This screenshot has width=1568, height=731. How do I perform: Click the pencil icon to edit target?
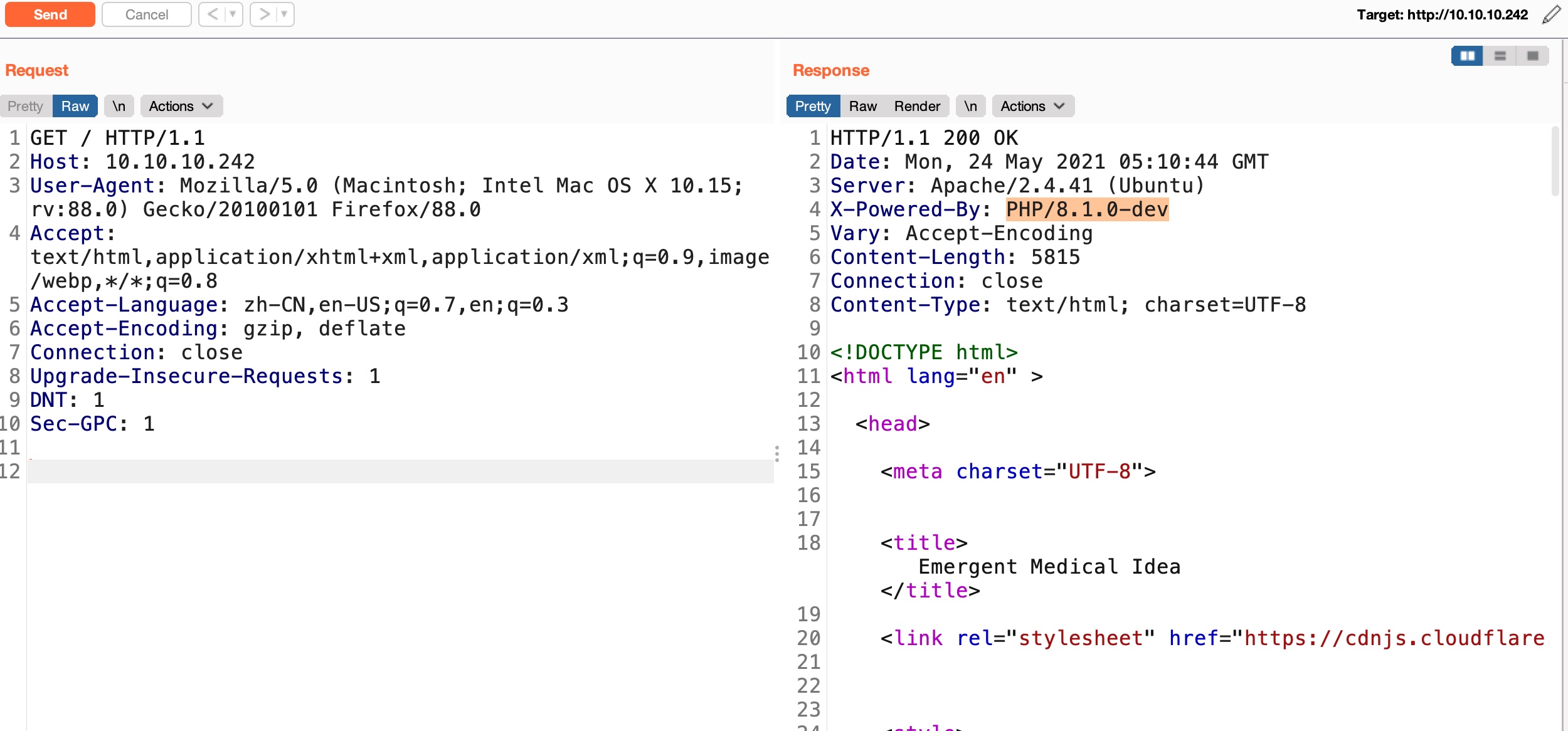pyautogui.click(x=1551, y=14)
